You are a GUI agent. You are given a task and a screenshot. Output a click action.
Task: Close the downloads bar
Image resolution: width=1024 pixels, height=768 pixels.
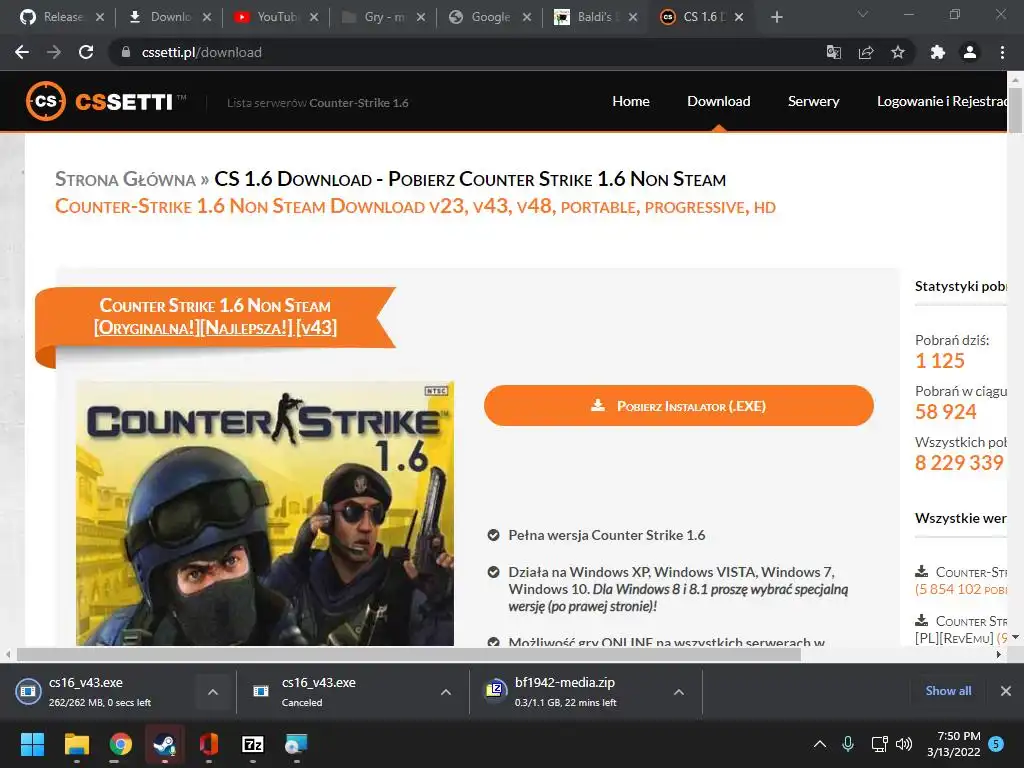point(1006,691)
